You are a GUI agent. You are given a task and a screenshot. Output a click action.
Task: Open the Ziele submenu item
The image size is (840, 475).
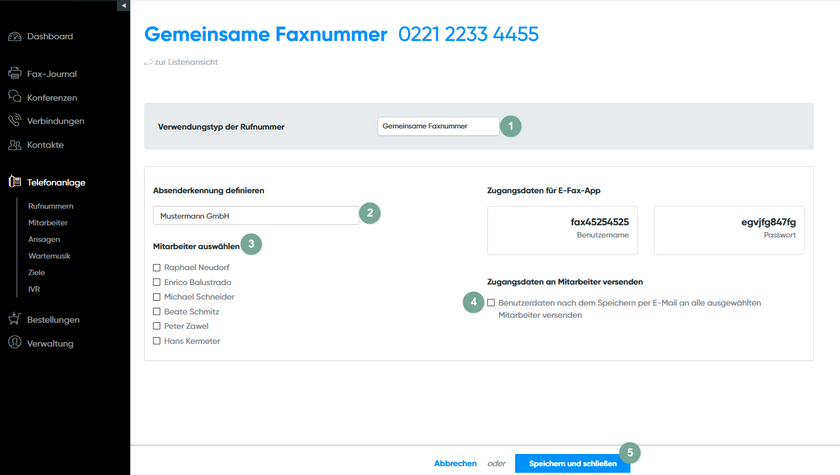pyautogui.click(x=36, y=273)
